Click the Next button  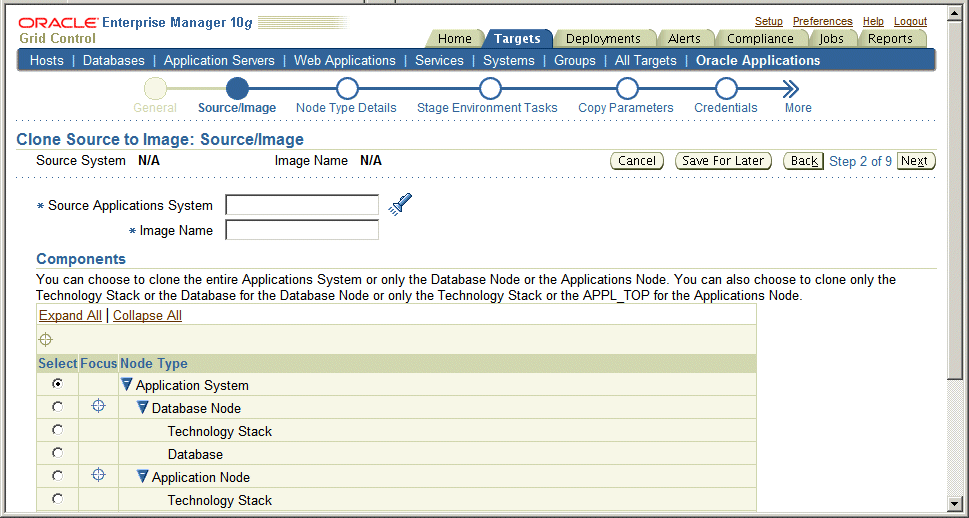click(916, 161)
